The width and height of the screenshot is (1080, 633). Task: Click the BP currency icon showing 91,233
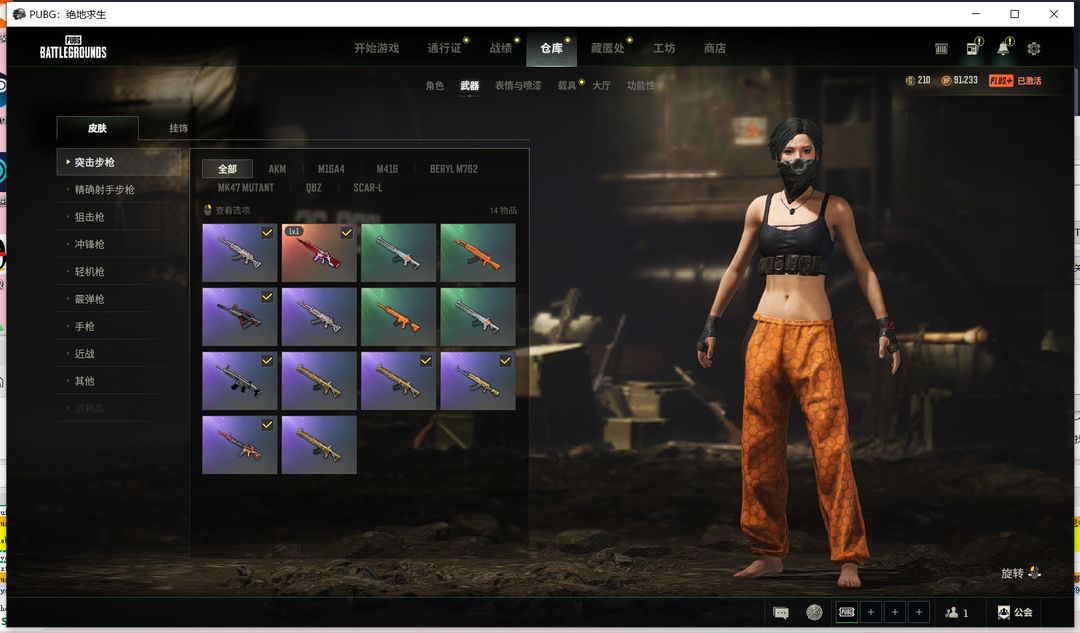946,81
